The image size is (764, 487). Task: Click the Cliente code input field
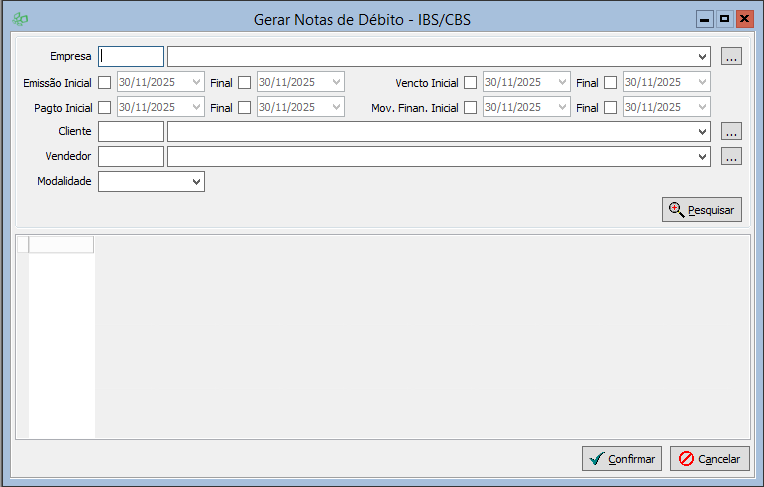[131, 131]
